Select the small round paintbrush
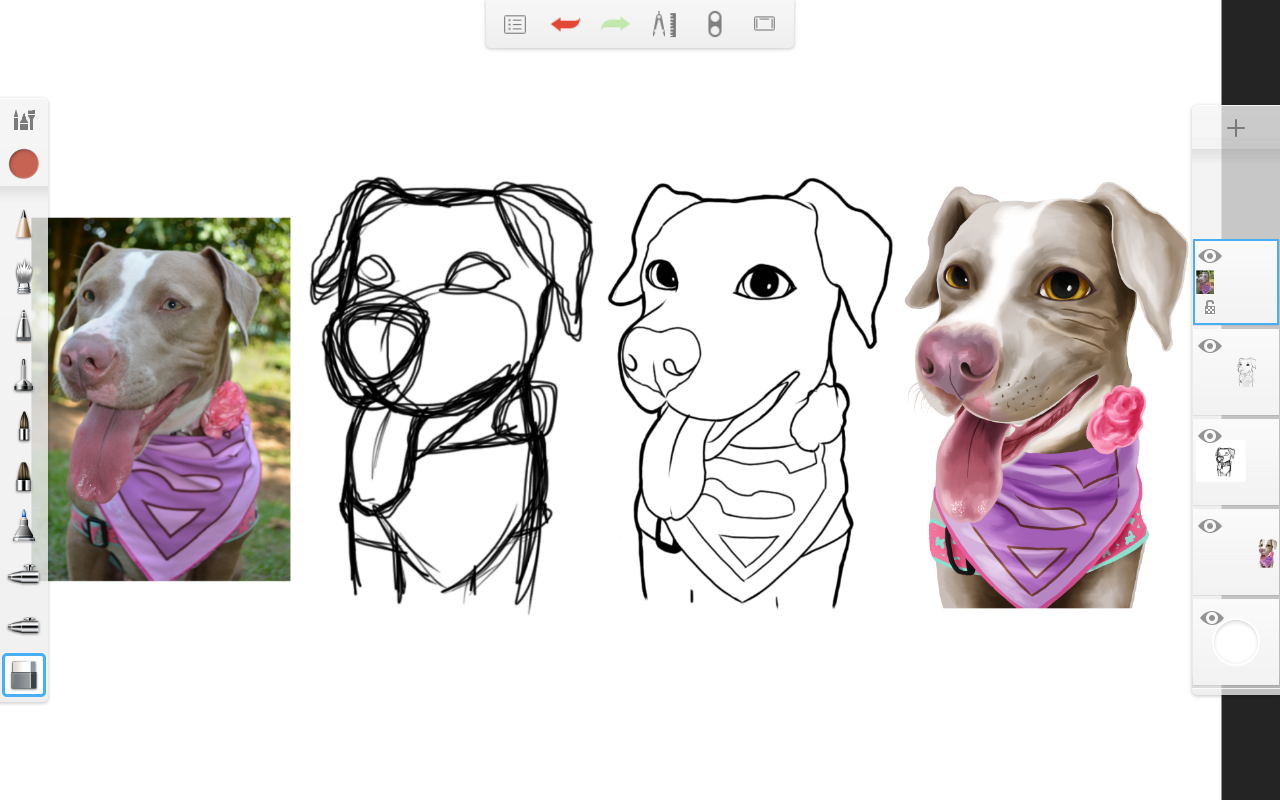The image size is (1280, 800). click(23, 426)
